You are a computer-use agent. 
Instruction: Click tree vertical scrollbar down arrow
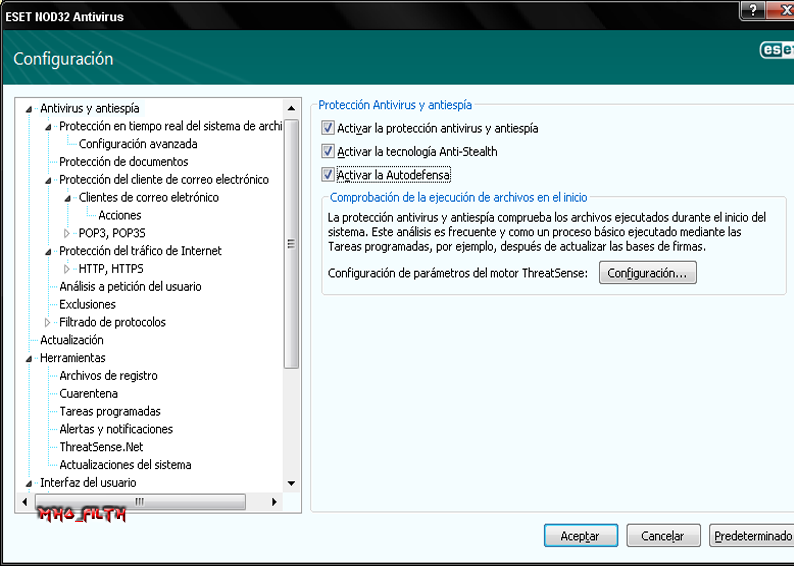291,483
